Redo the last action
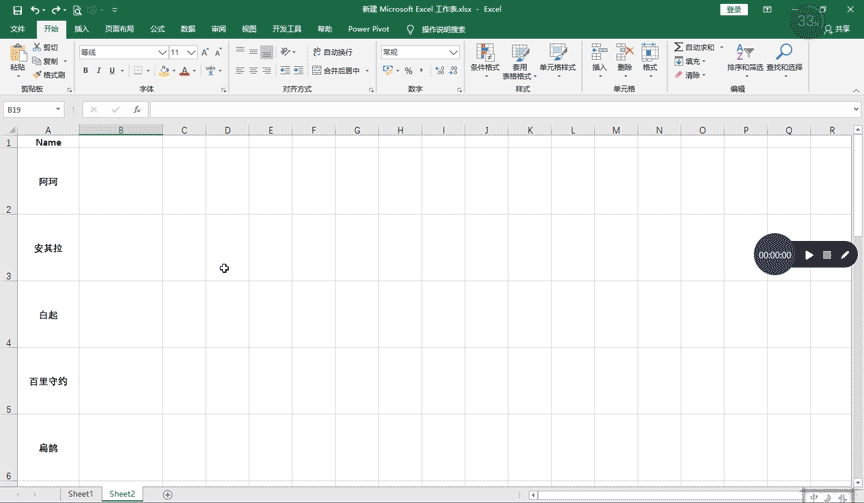This screenshot has width=864, height=503. tap(55, 10)
